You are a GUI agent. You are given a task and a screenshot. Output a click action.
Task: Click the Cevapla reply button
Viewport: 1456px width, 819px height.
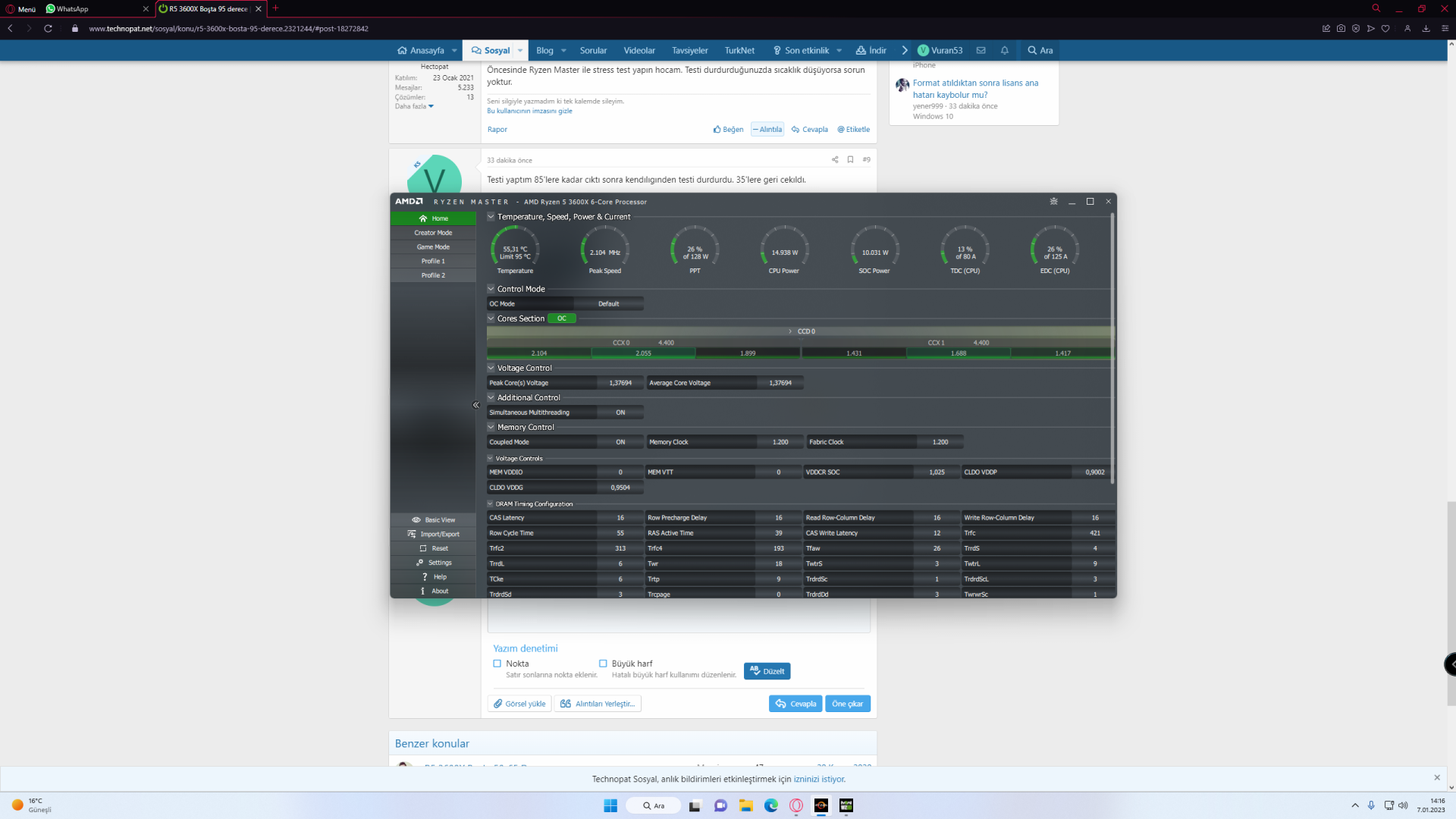coord(795,704)
